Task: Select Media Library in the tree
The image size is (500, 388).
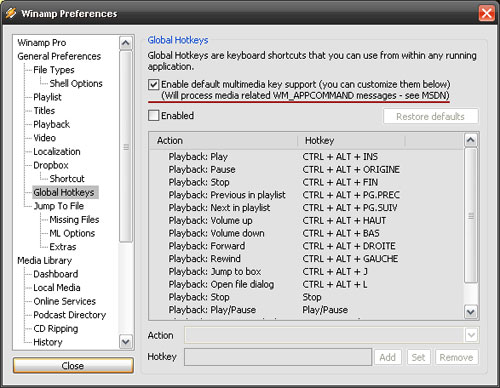Action: point(45,261)
